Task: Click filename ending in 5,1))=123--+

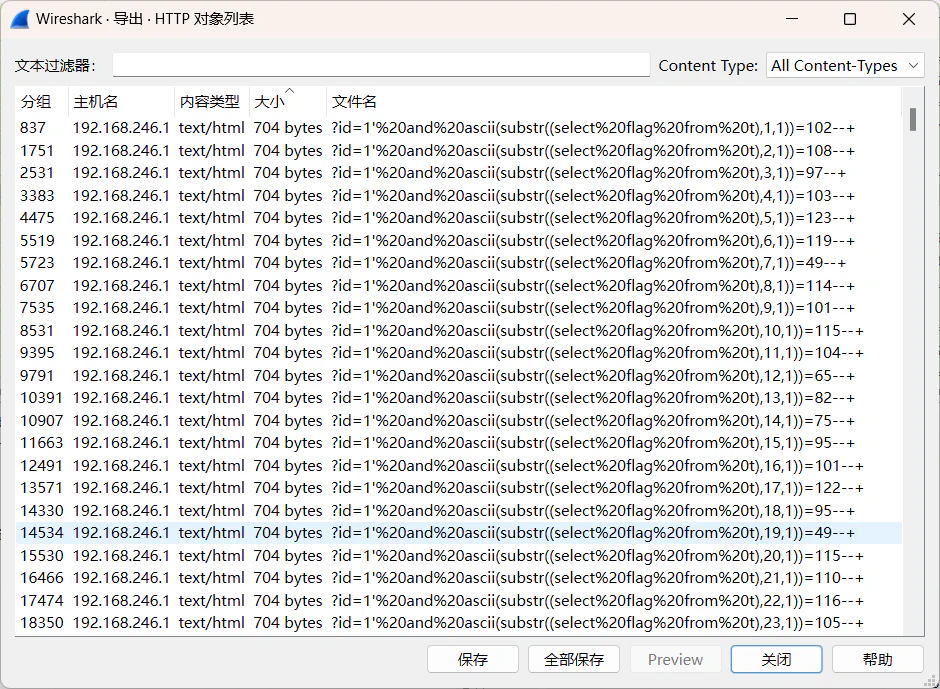Action: 593,218
